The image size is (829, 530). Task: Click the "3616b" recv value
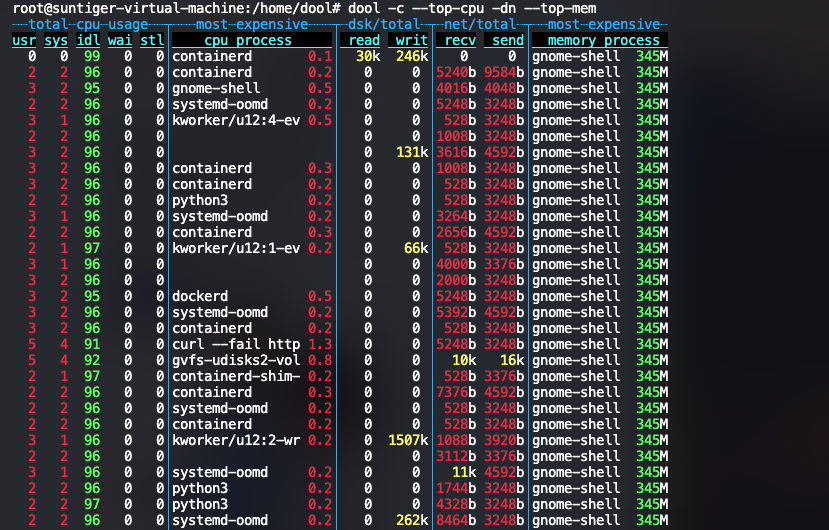point(456,152)
